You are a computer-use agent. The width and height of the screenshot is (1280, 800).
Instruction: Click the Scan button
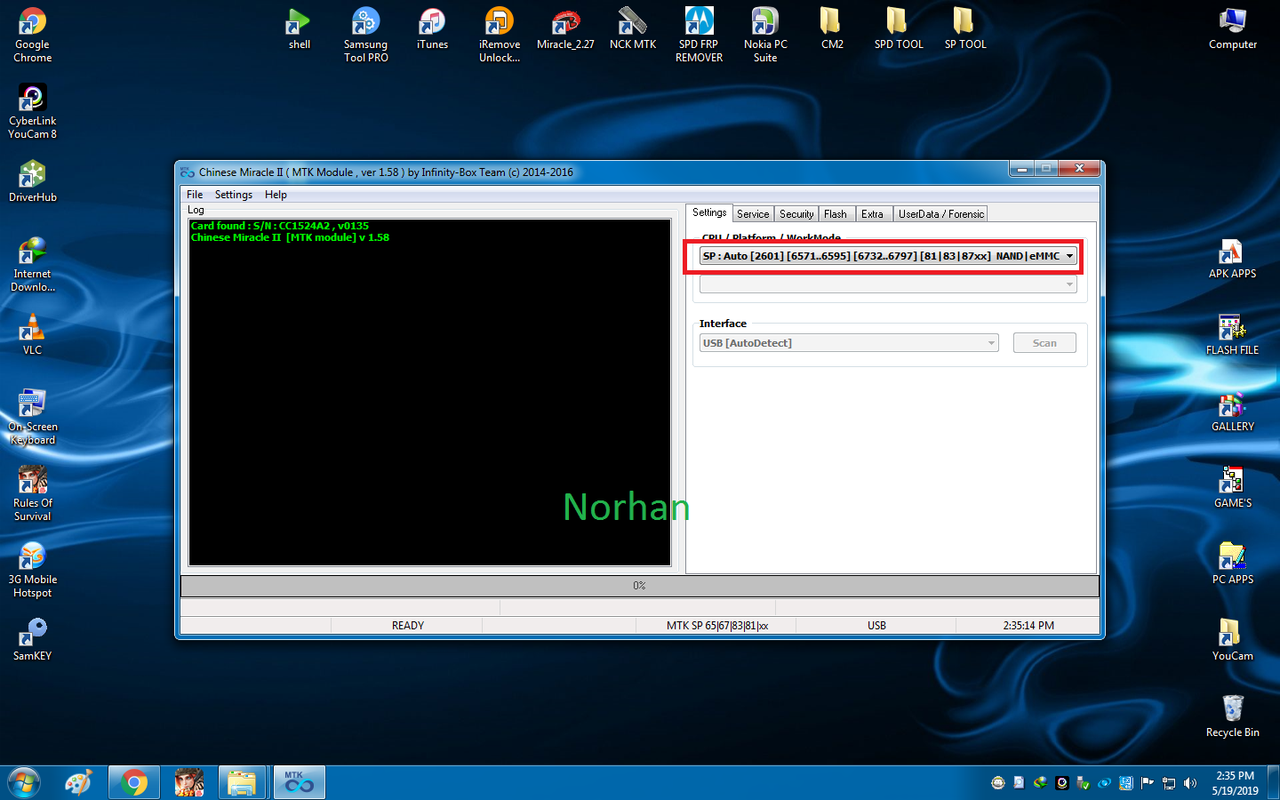[1044, 343]
